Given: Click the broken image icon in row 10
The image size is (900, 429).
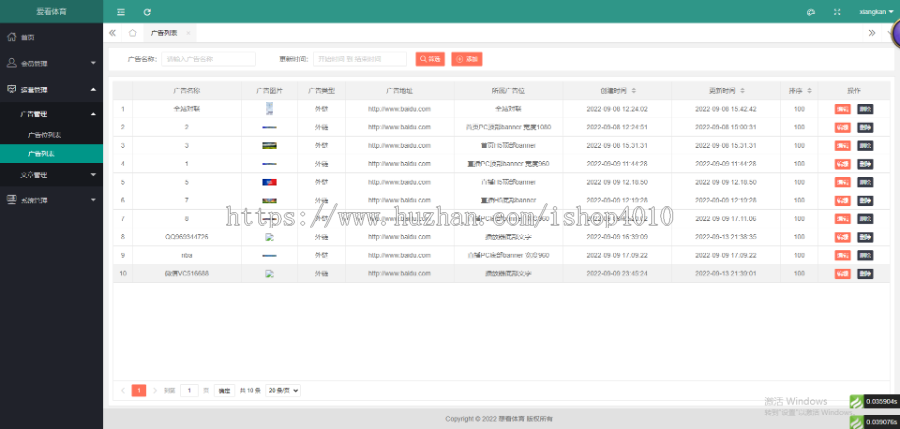Looking at the screenshot, I should 269,274.
